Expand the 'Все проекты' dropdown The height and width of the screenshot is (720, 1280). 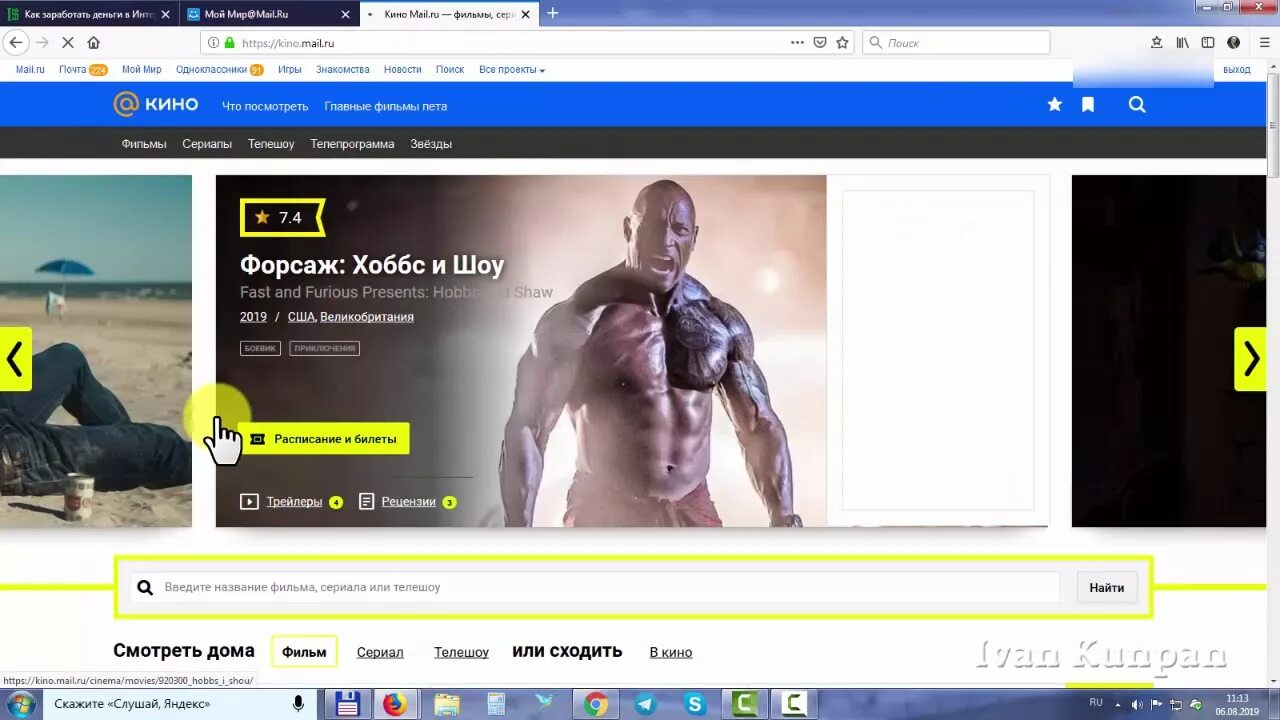pyautogui.click(x=512, y=70)
